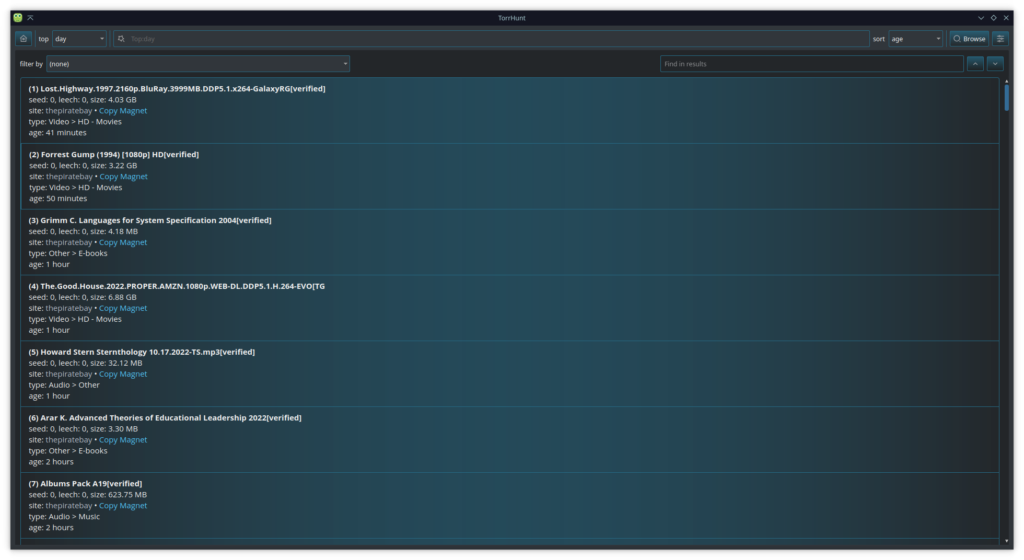Jump to next match with down arrow
The width and height of the screenshot is (1024, 560).
click(995, 64)
